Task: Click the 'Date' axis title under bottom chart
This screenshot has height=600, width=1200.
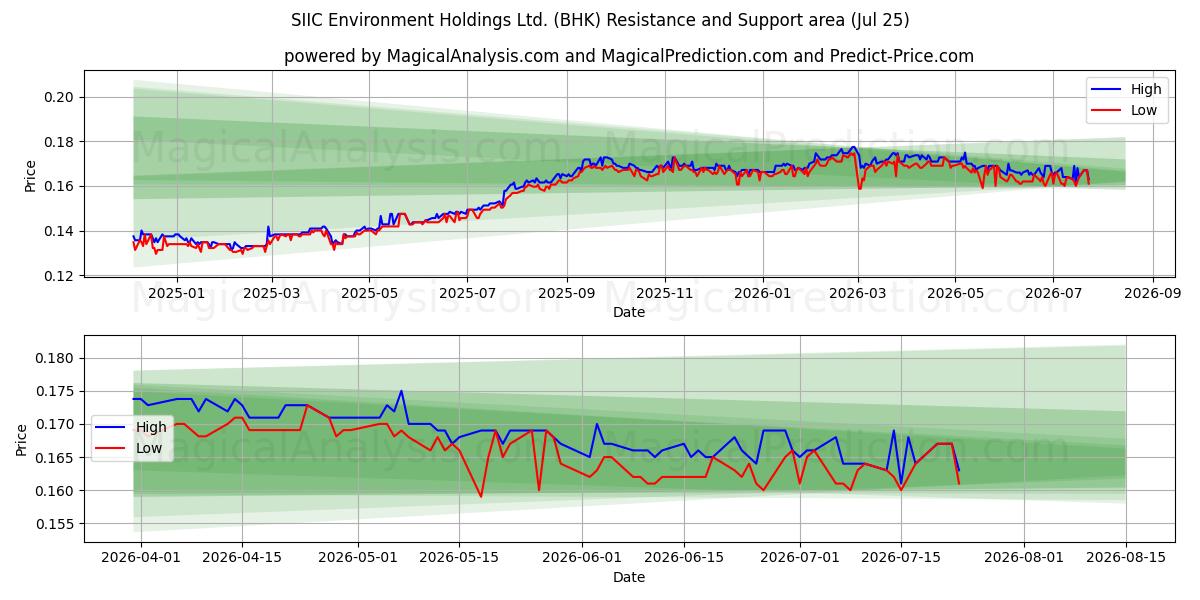Action: (629, 577)
